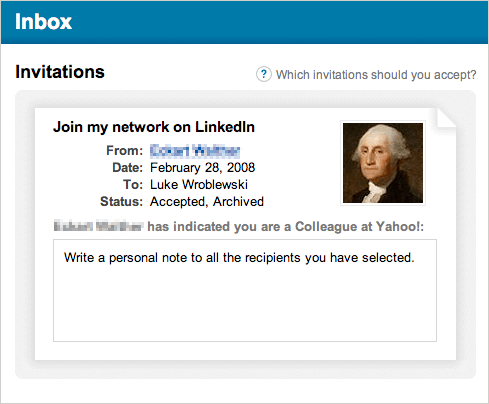Click the date February 28, 2008
This screenshot has width=489, height=404.
[202, 167]
